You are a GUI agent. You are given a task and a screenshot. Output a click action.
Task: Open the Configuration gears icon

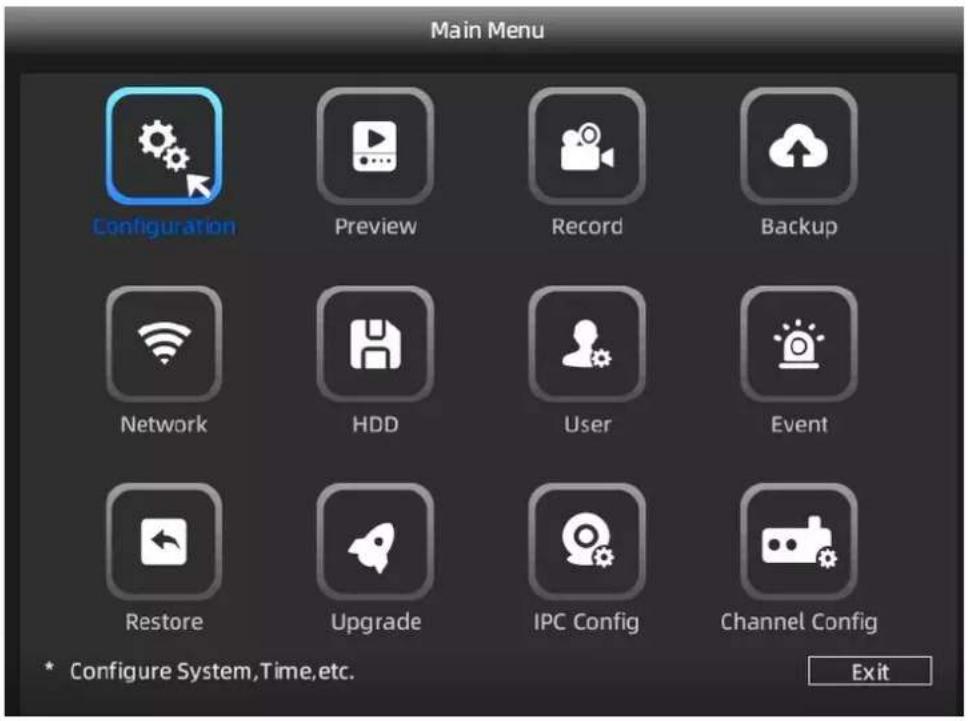pos(164,146)
